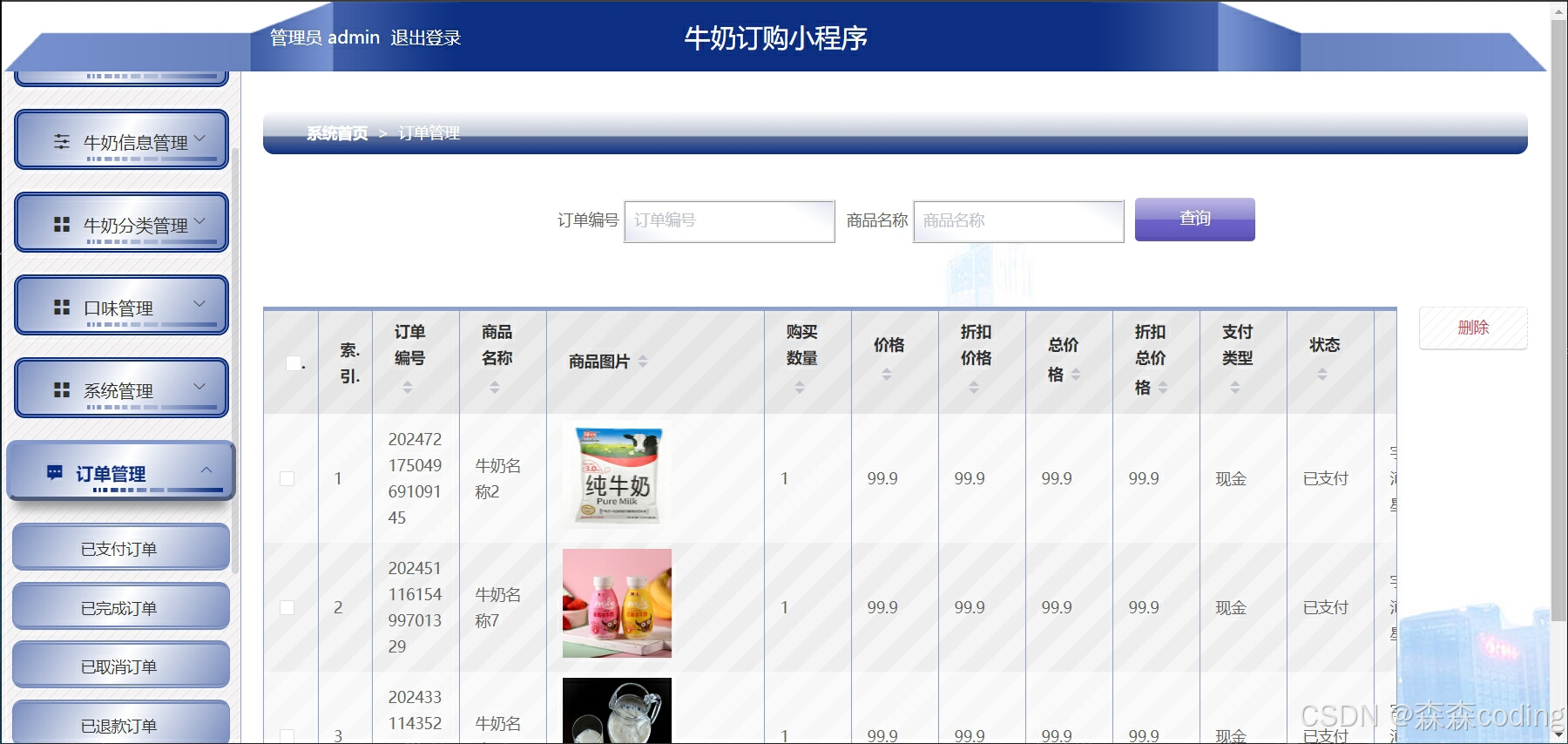
Task: Click the 订单管理 breadcrumb text
Action: [x=429, y=133]
